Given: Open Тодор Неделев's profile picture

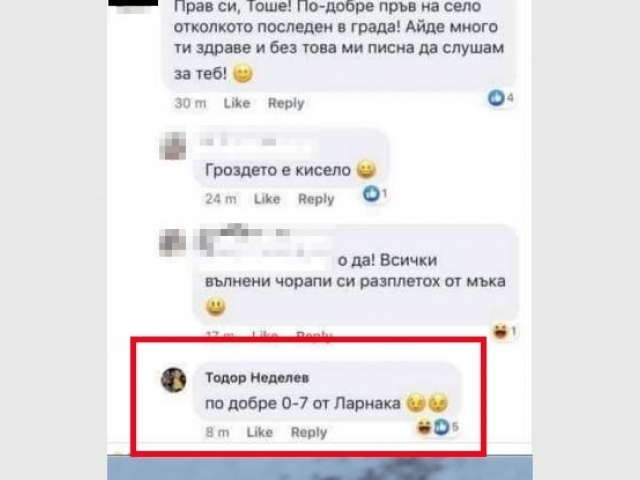Looking at the screenshot, I should (x=174, y=380).
